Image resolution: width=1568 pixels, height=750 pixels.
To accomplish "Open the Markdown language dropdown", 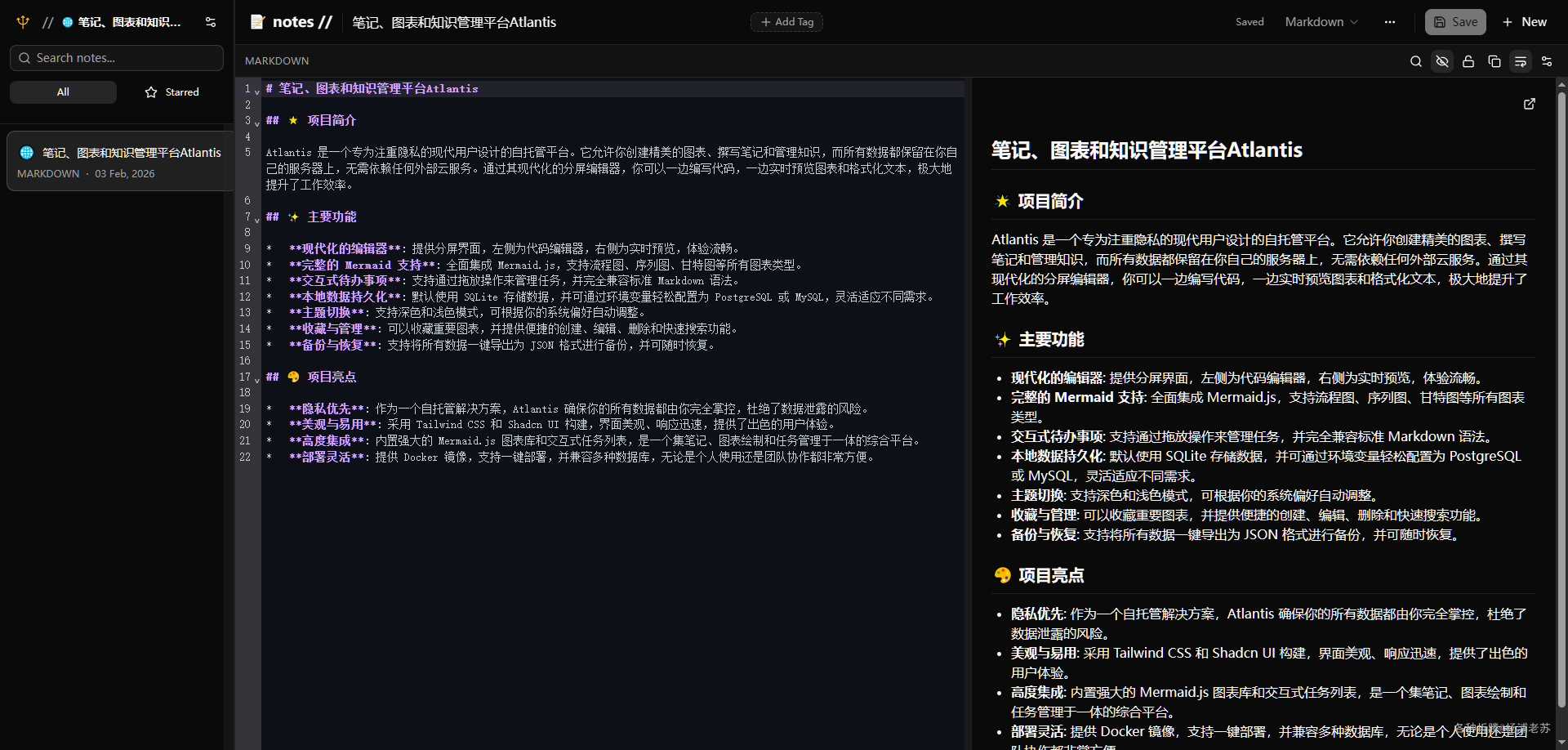I will coord(1321,22).
